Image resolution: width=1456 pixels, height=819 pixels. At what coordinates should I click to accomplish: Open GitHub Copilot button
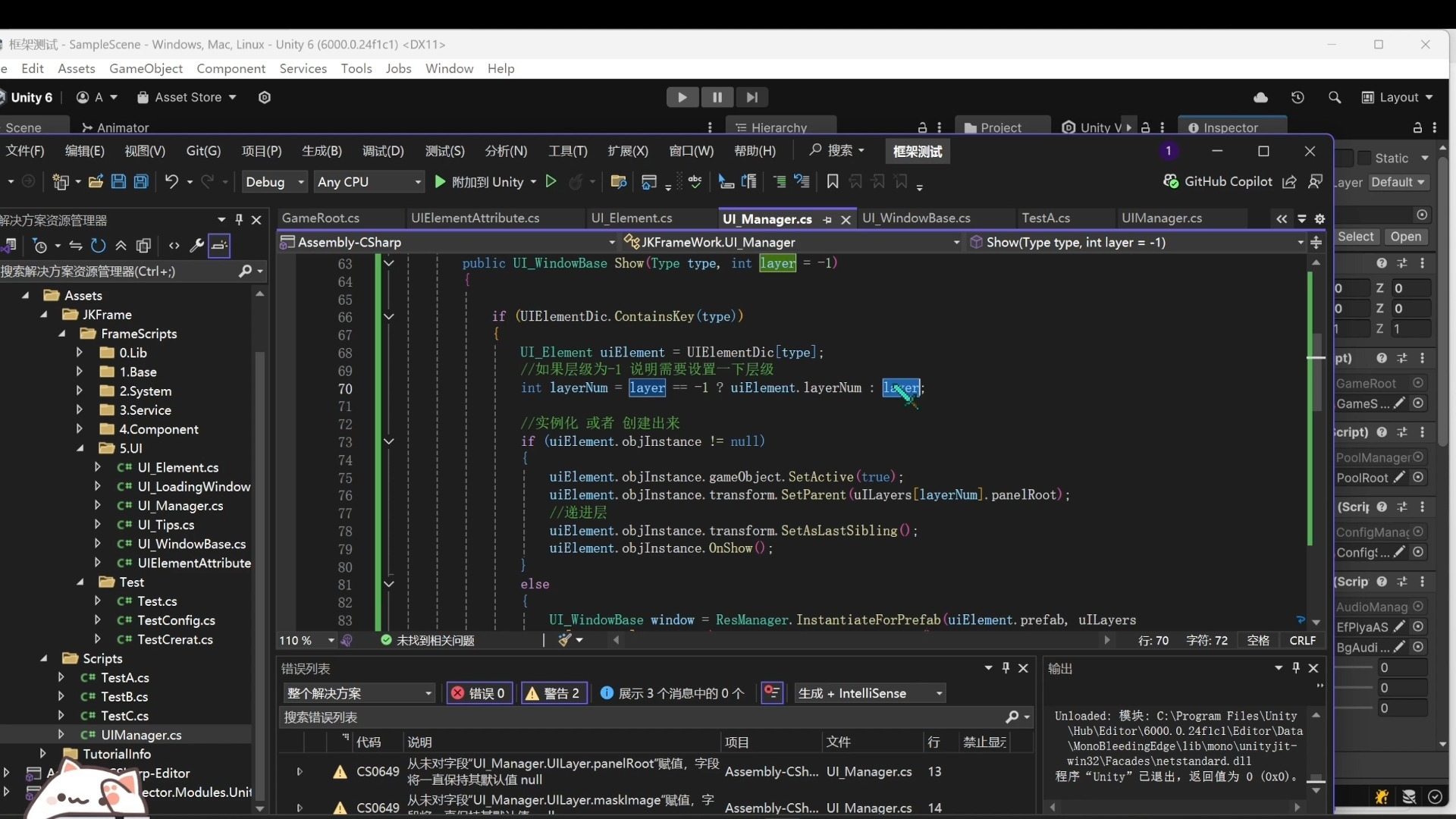1218,181
